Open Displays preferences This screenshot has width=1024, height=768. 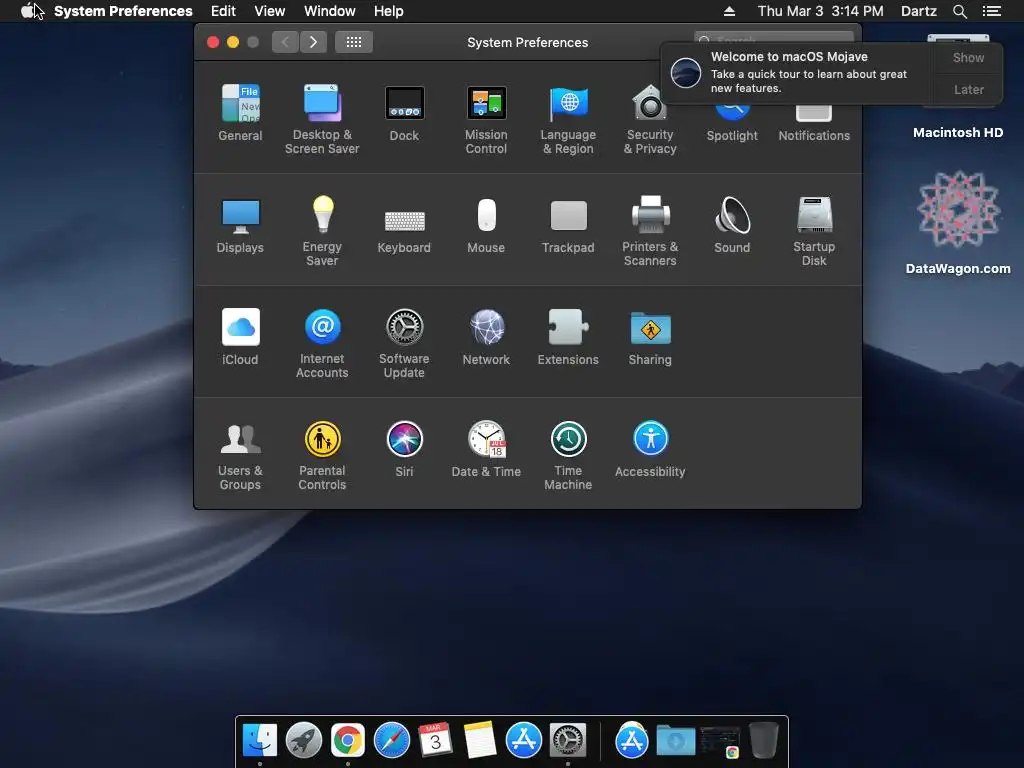pos(240,225)
